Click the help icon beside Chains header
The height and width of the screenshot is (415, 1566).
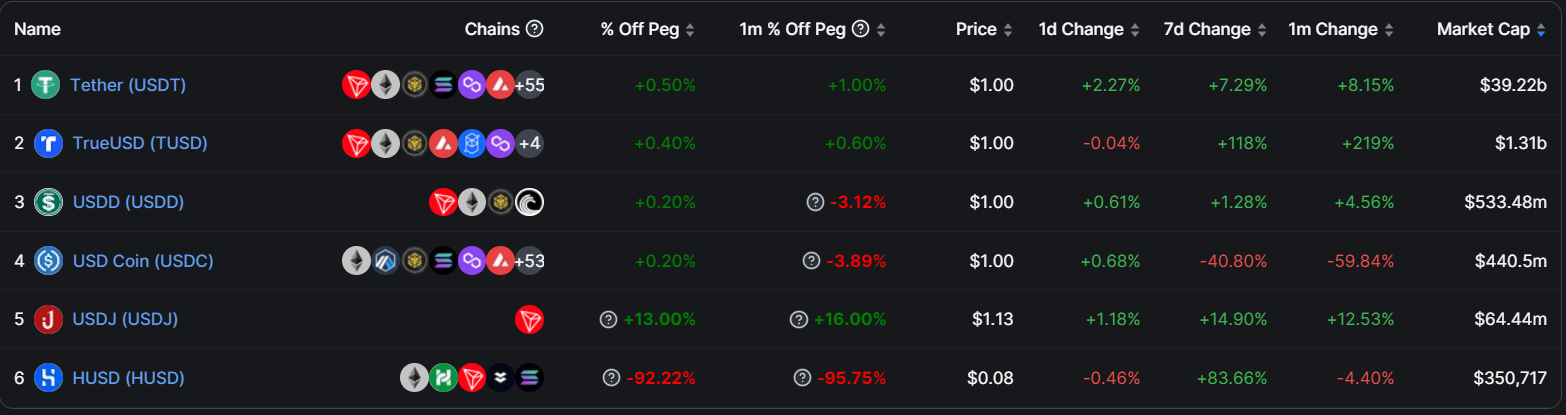tap(535, 29)
